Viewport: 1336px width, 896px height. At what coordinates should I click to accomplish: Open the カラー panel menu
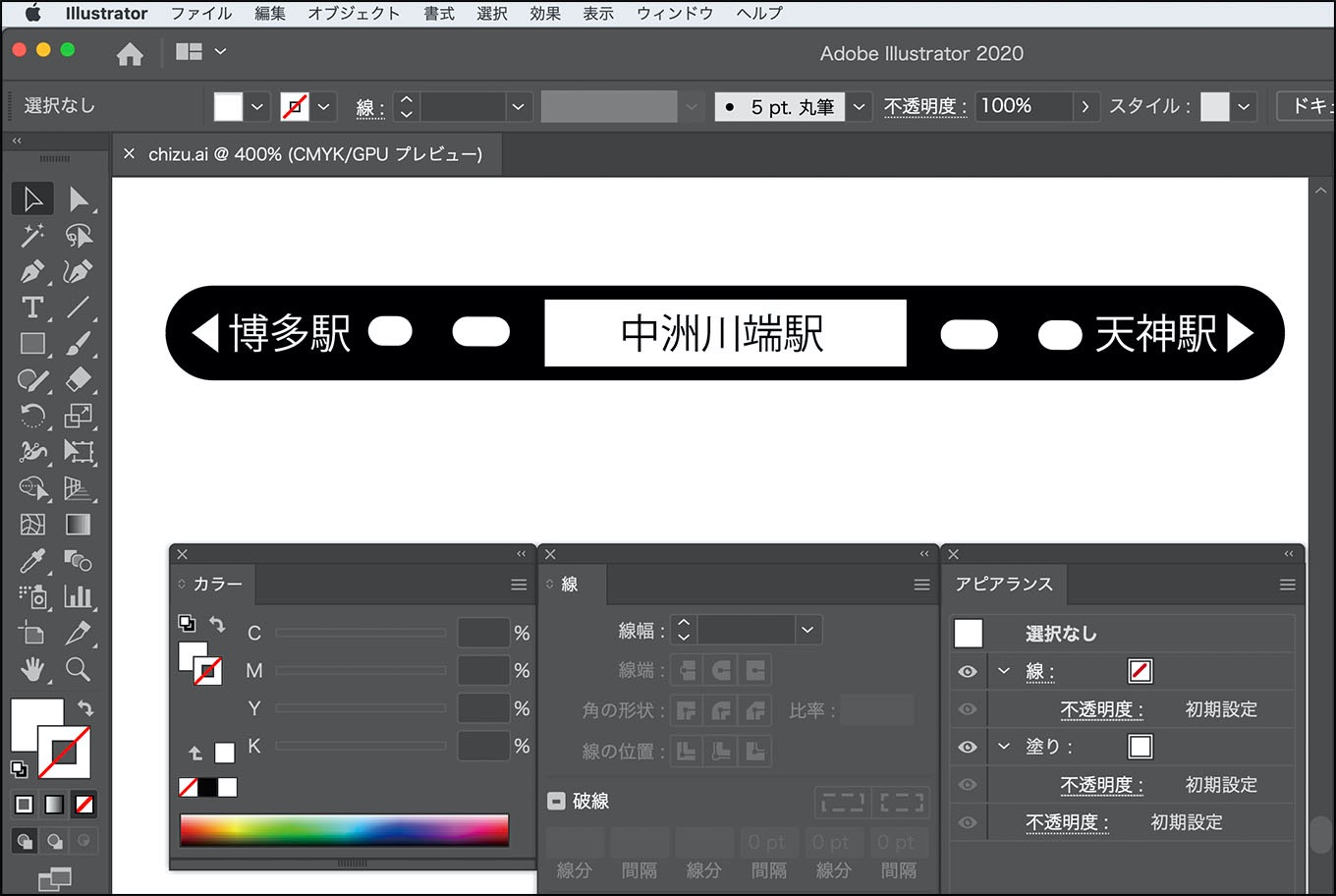(519, 585)
